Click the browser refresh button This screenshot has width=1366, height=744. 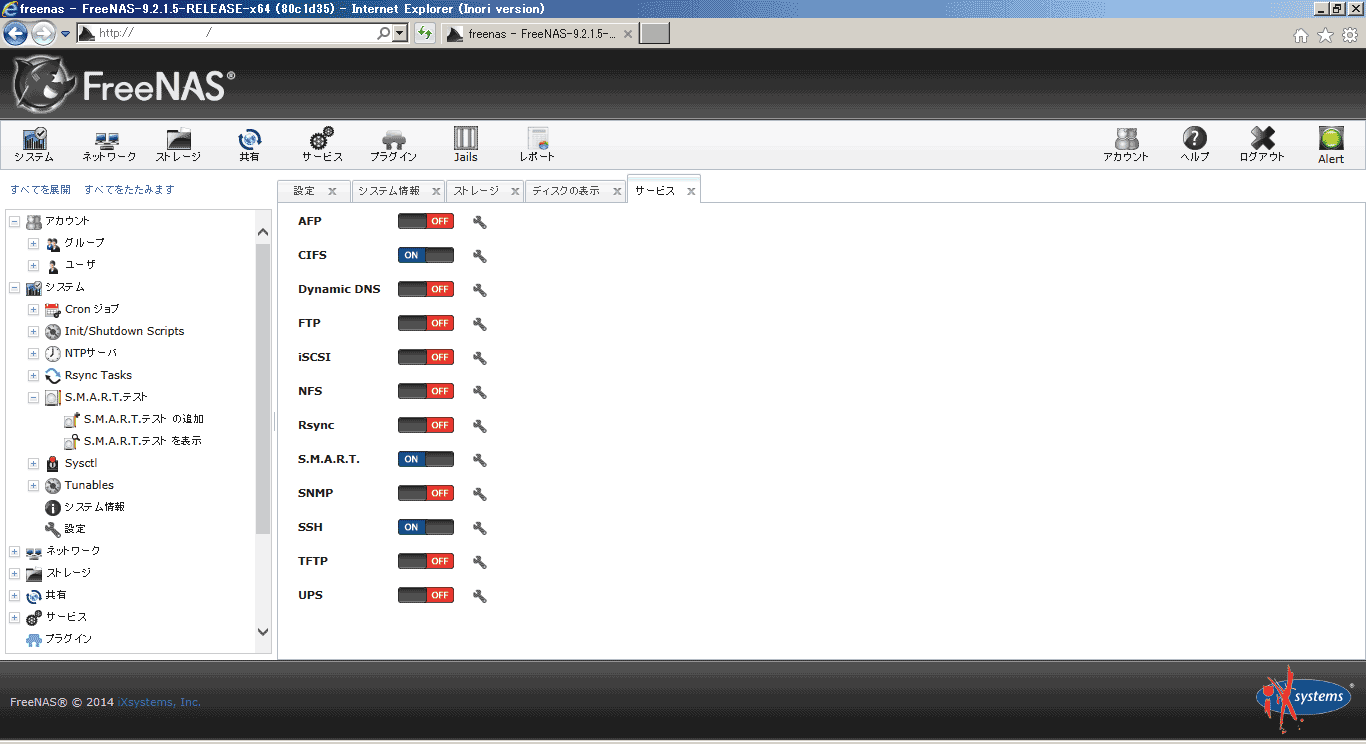pos(425,33)
